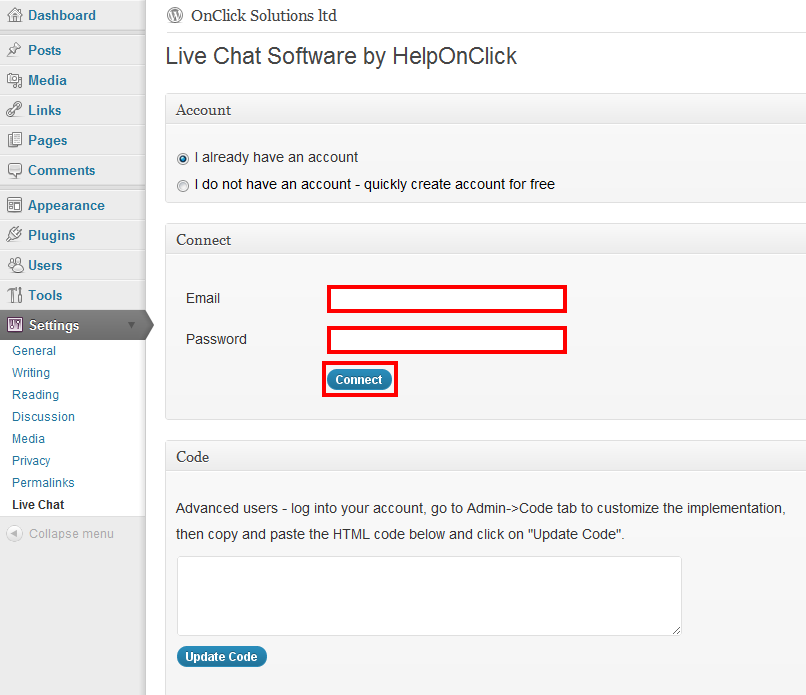Click the Email field label
806x695 pixels.
pos(203,298)
